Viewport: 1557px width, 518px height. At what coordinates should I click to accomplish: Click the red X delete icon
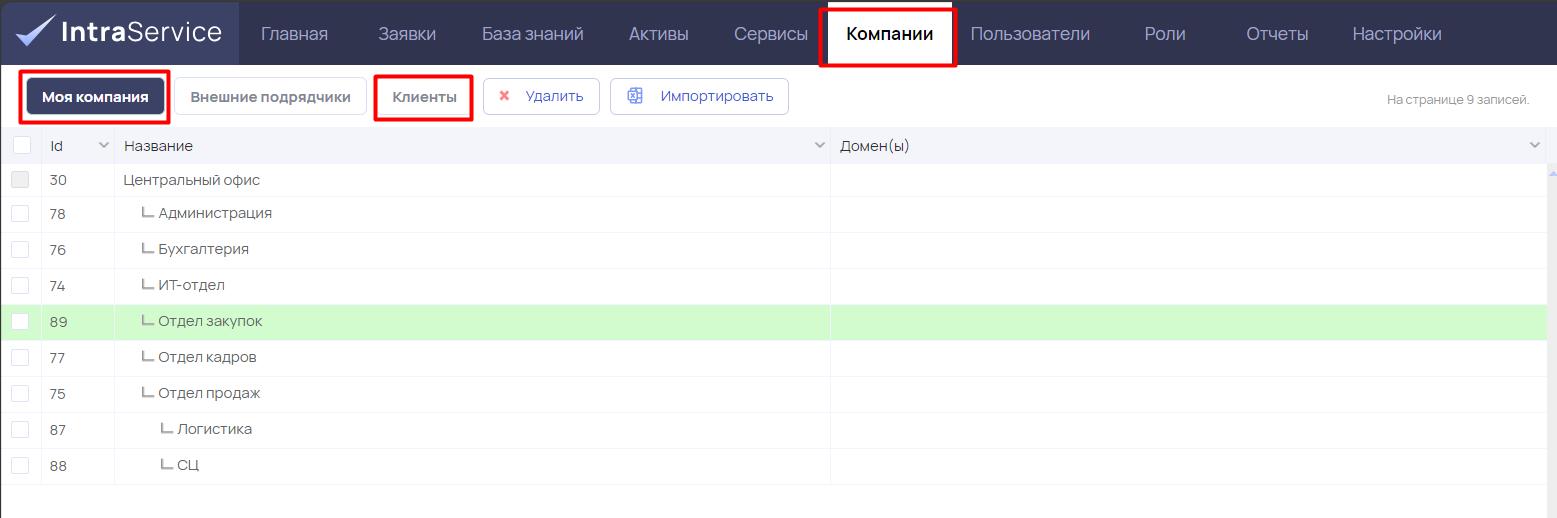click(504, 96)
